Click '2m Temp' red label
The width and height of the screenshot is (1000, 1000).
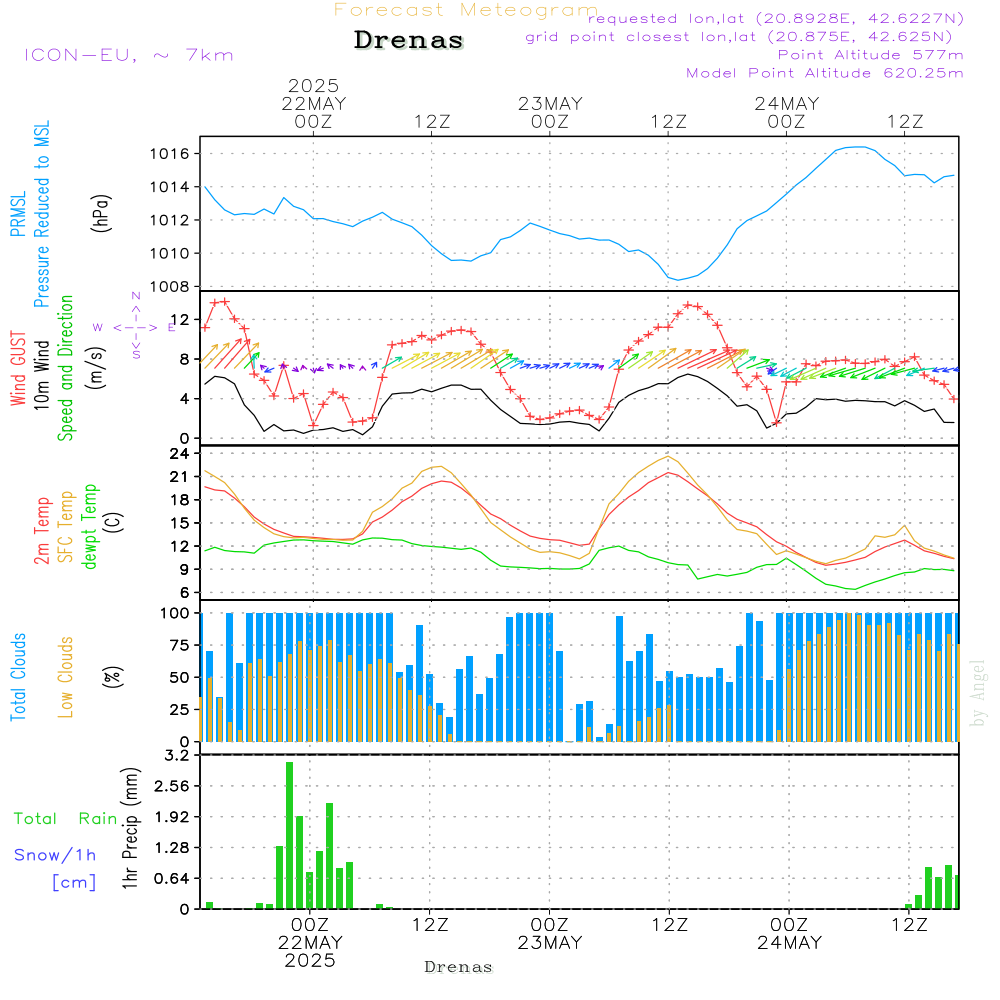[x=41, y=531]
